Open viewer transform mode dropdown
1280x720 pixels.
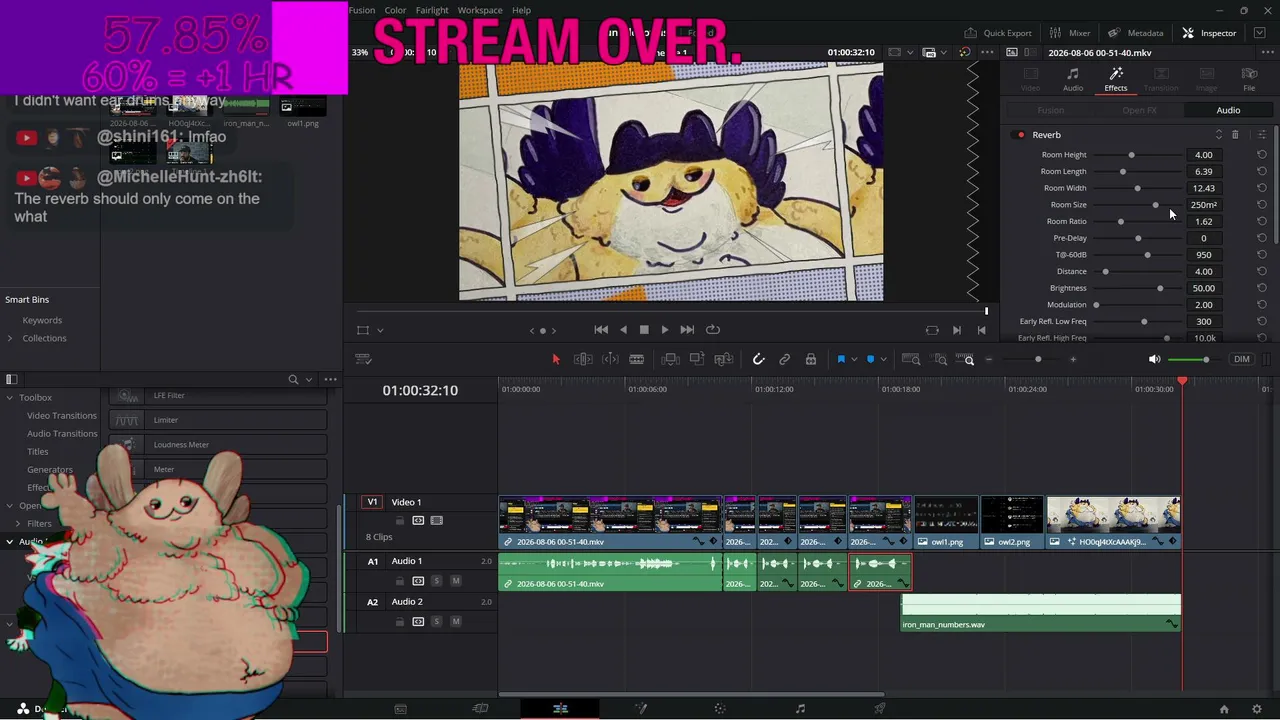coord(380,330)
